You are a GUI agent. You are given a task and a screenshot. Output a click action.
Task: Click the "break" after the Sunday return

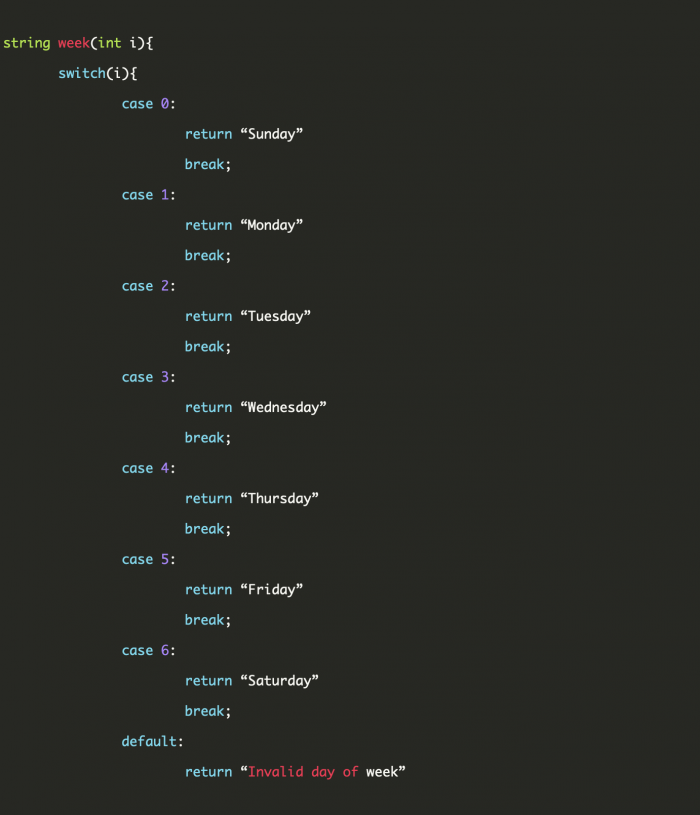click(205, 164)
